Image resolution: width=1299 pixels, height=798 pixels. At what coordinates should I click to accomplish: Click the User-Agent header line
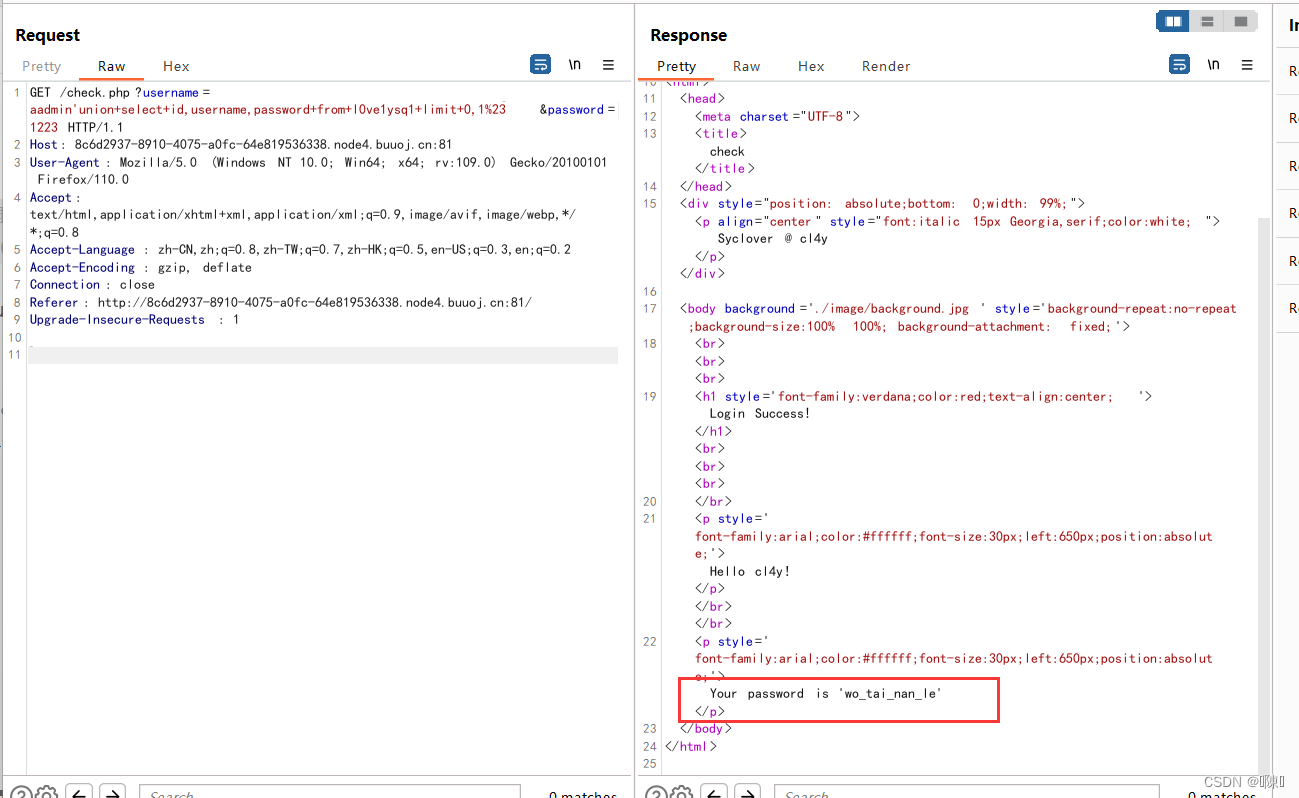[318, 163]
